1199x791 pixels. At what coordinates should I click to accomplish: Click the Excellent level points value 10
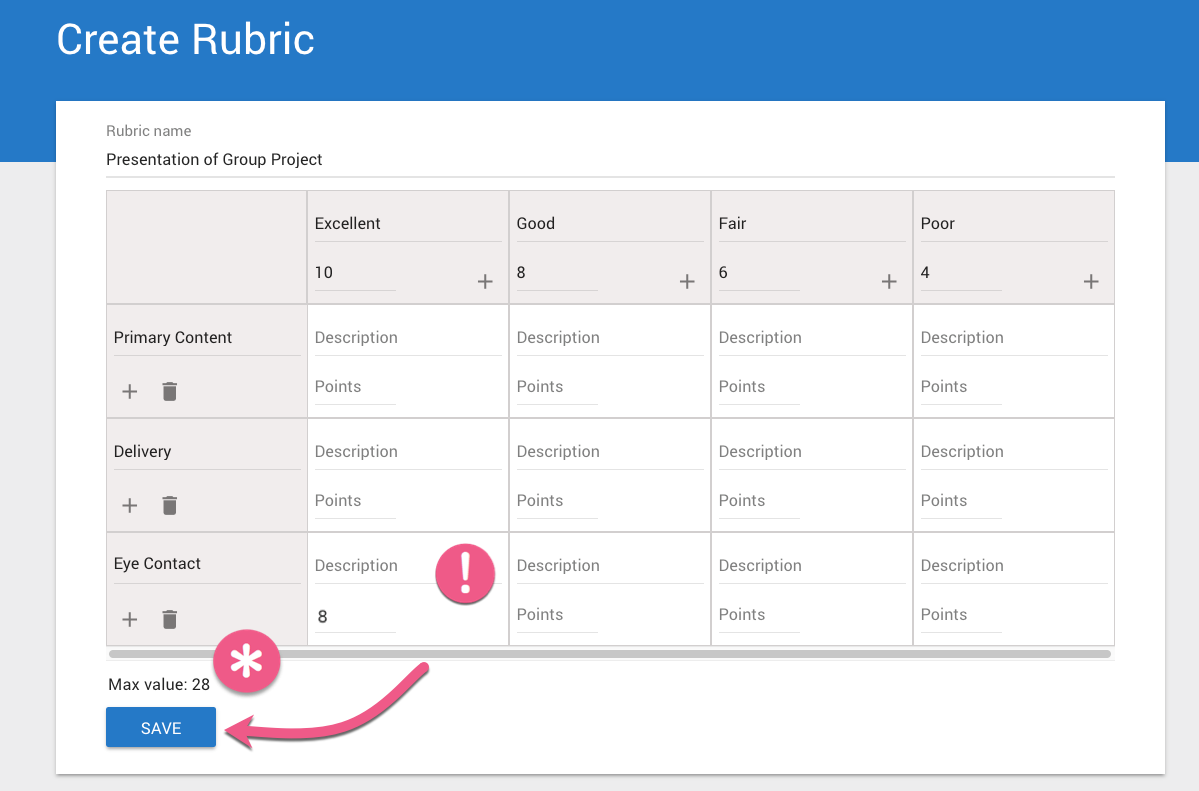[354, 273]
